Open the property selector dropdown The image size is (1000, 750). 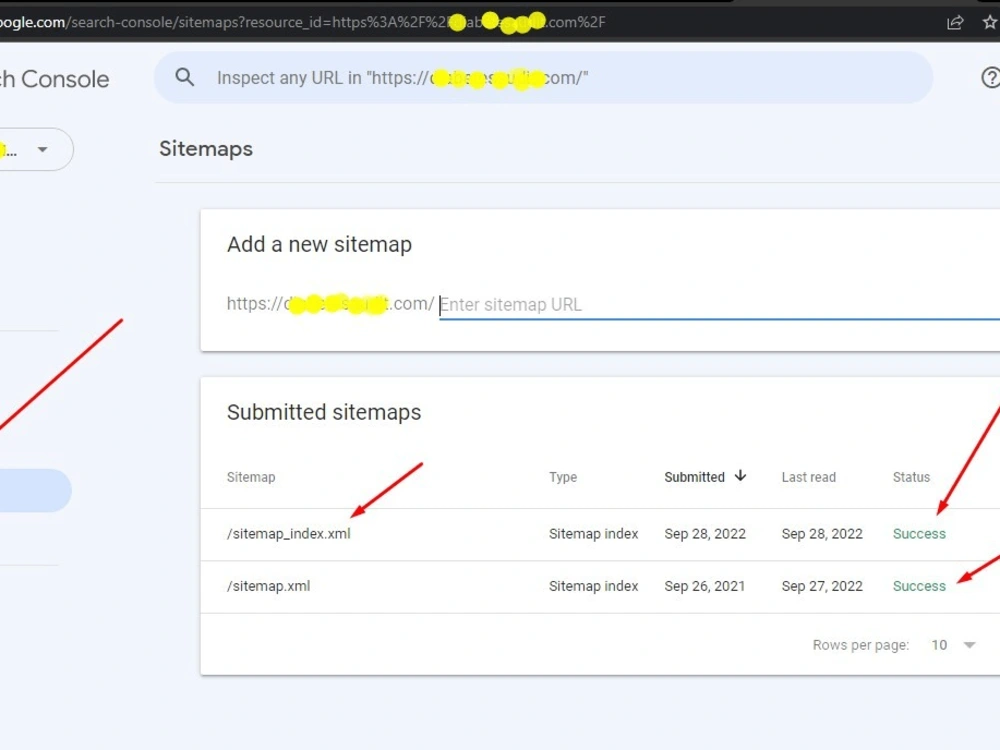(x=35, y=149)
